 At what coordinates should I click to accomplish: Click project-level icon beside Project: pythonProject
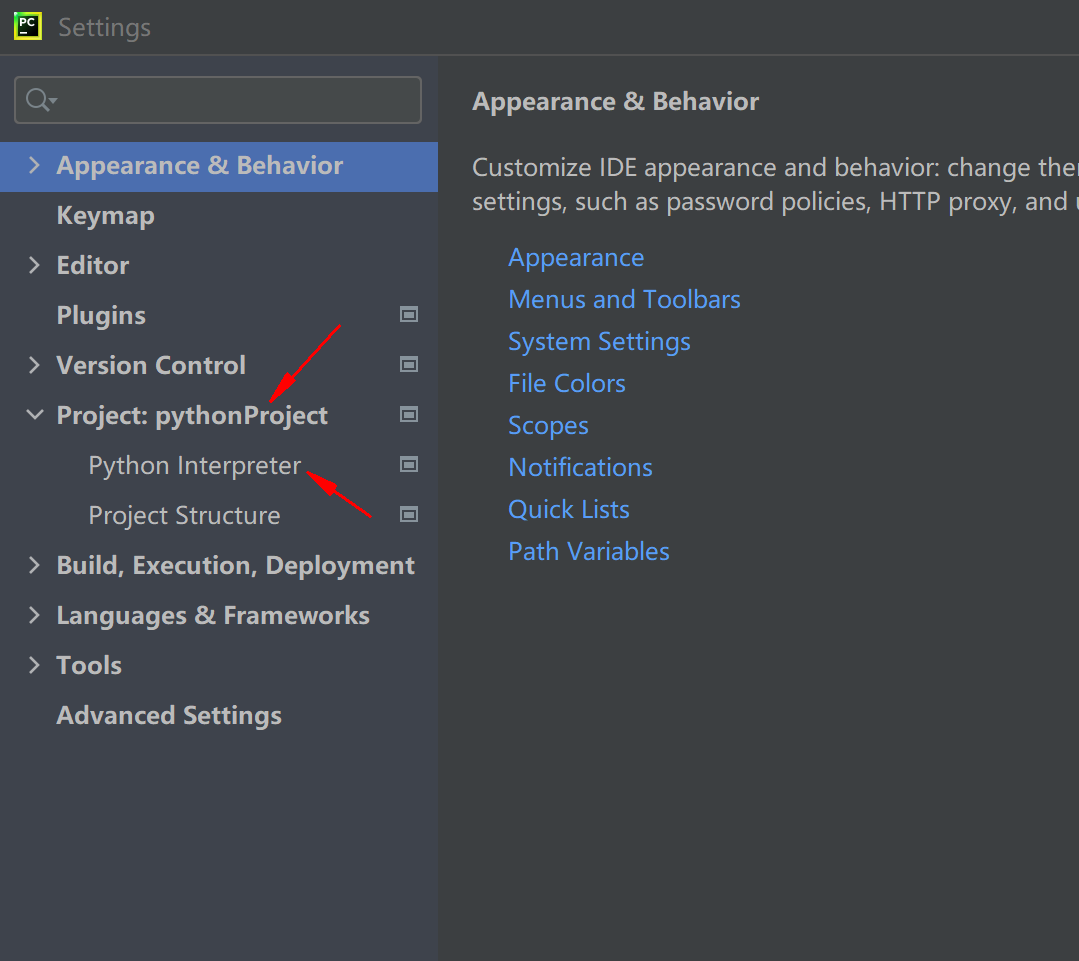pos(408,415)
